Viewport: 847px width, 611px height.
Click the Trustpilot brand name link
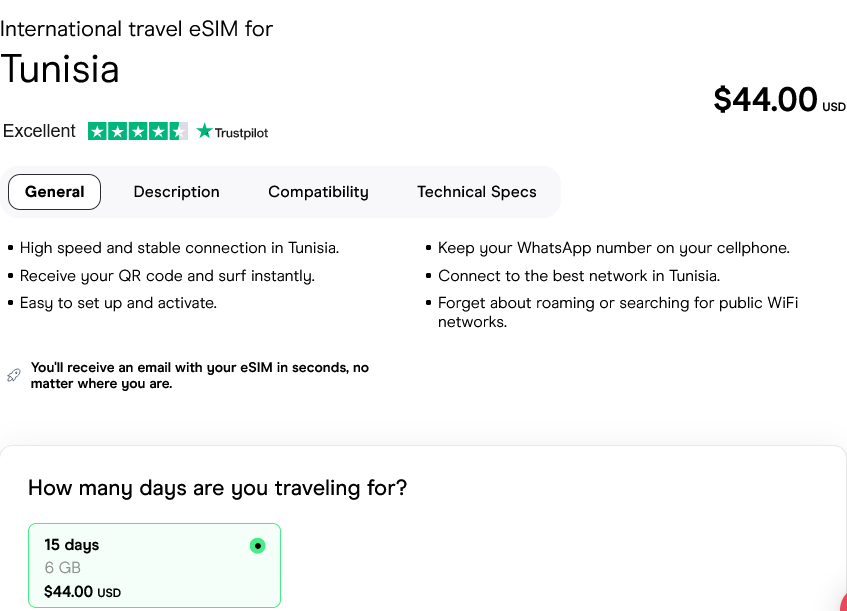tap(241, 132)
